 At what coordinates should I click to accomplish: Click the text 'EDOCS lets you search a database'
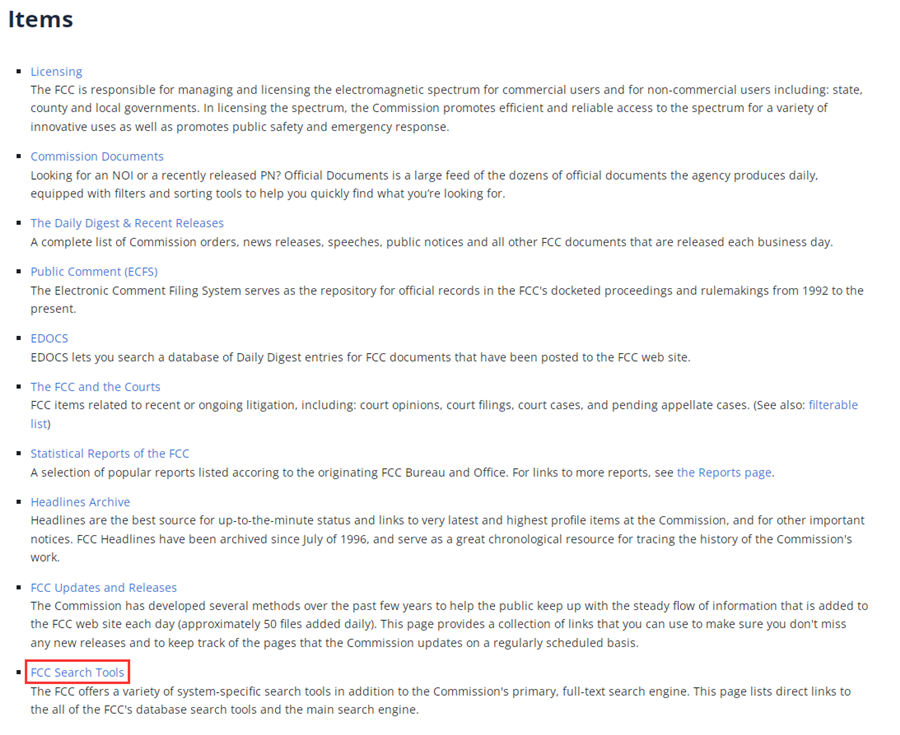pos(125,357)
